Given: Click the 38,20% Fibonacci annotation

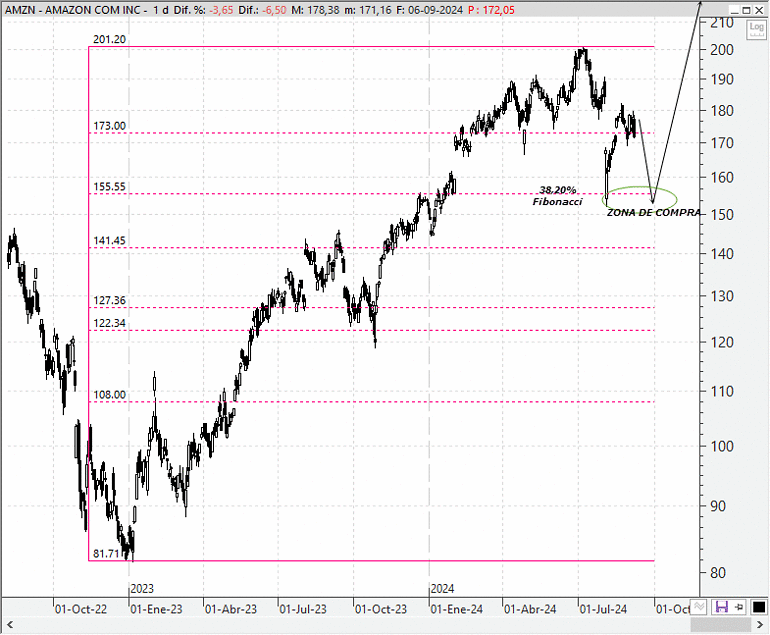Looking at the screenshot, I should tap(557, 195).
